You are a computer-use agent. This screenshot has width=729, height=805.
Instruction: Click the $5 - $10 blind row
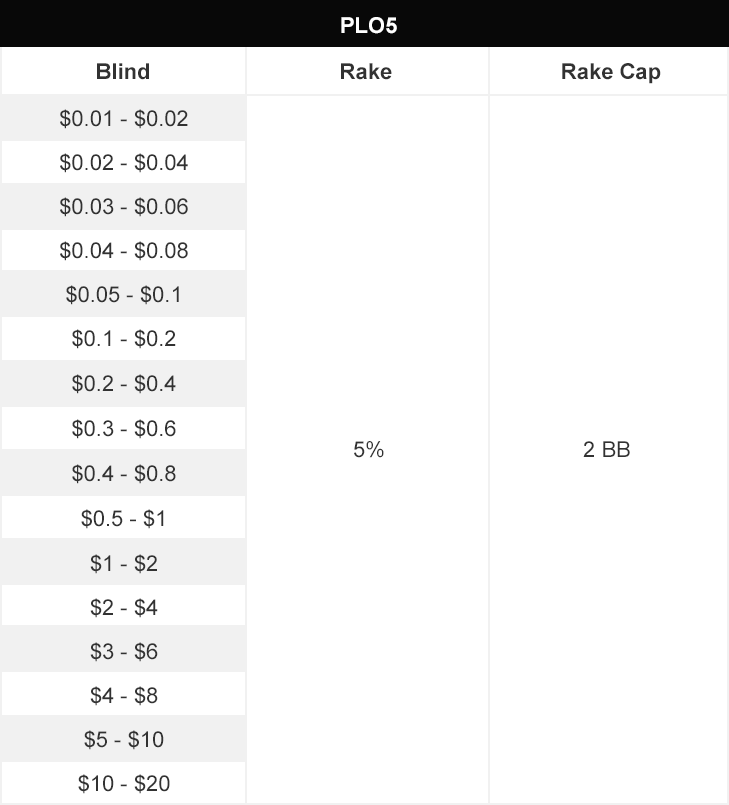point(123,739)
